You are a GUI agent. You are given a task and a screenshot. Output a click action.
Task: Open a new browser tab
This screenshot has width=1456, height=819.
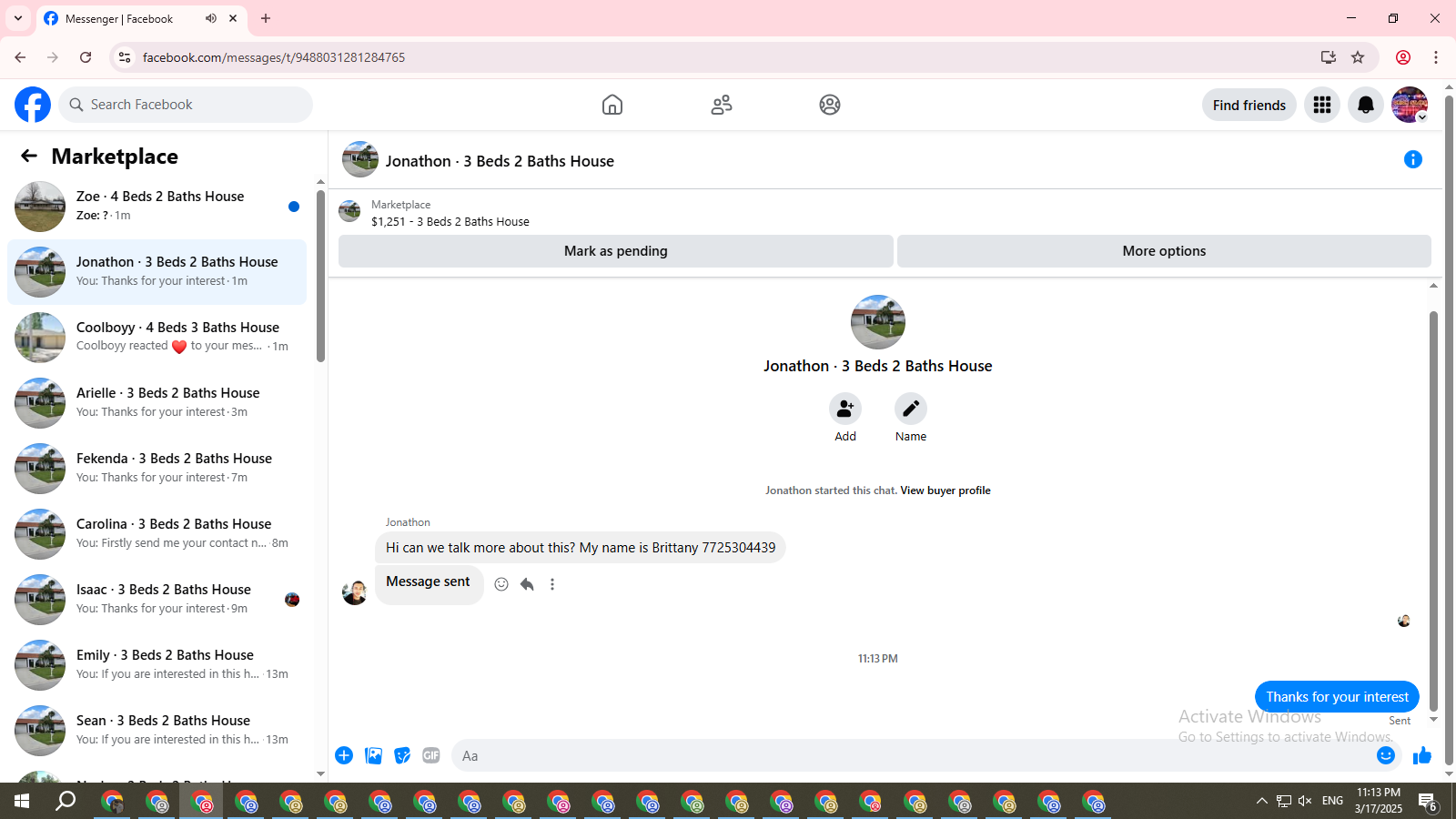(x=266, y=18)
